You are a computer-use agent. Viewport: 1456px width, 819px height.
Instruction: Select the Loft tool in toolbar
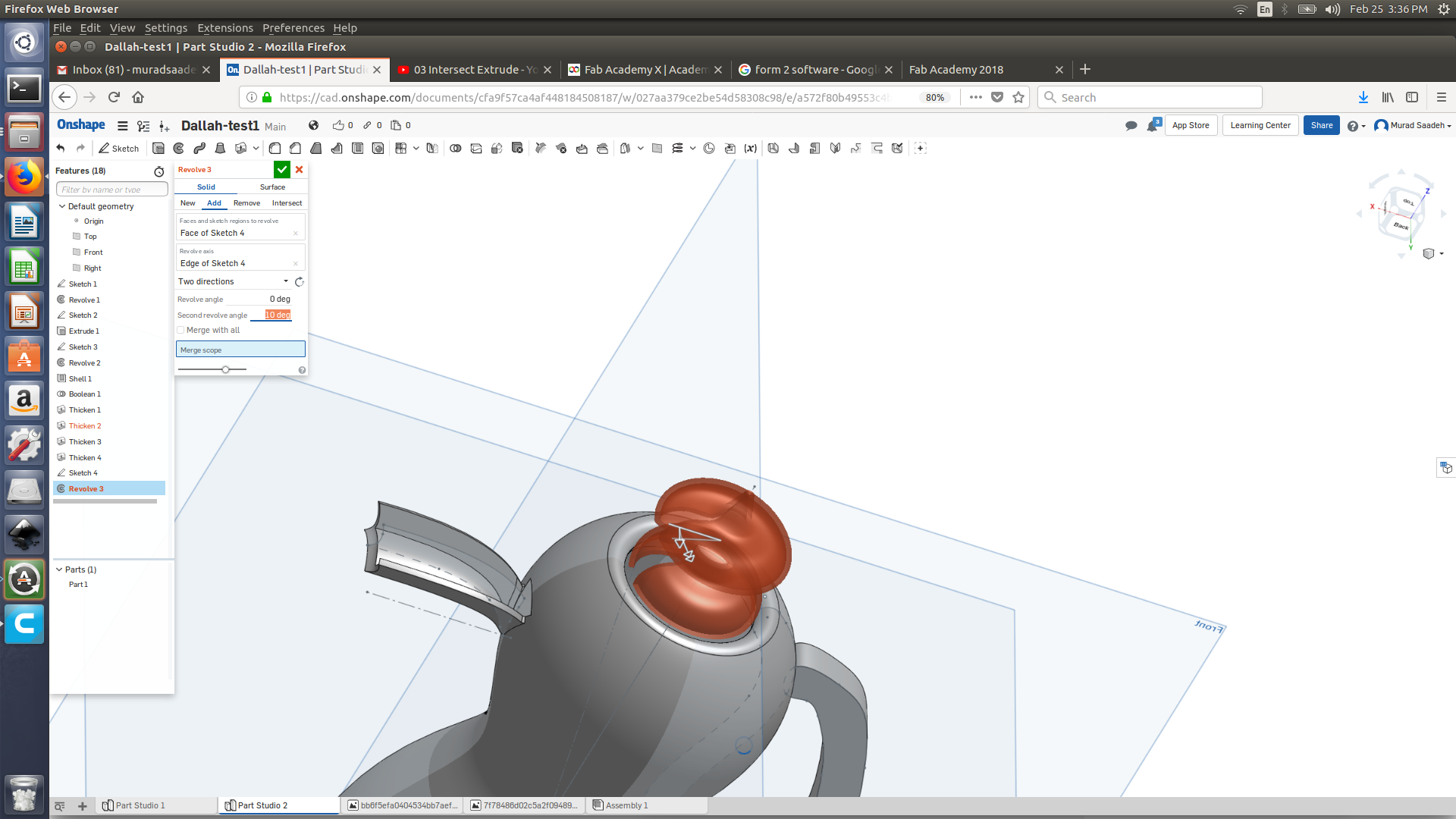220,149
